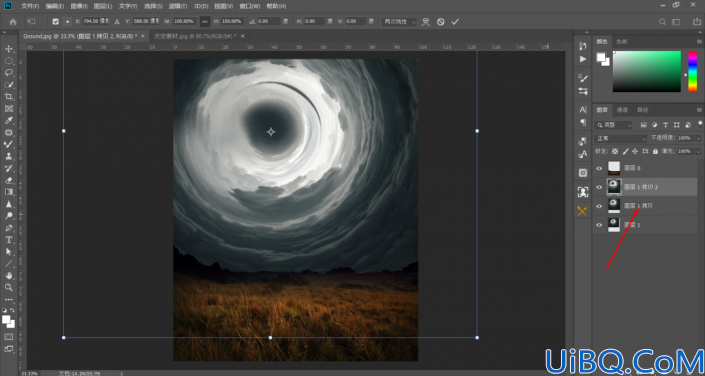Select the Zoom tool
This screenshot has height=376, width=705.
click(9, 287)
